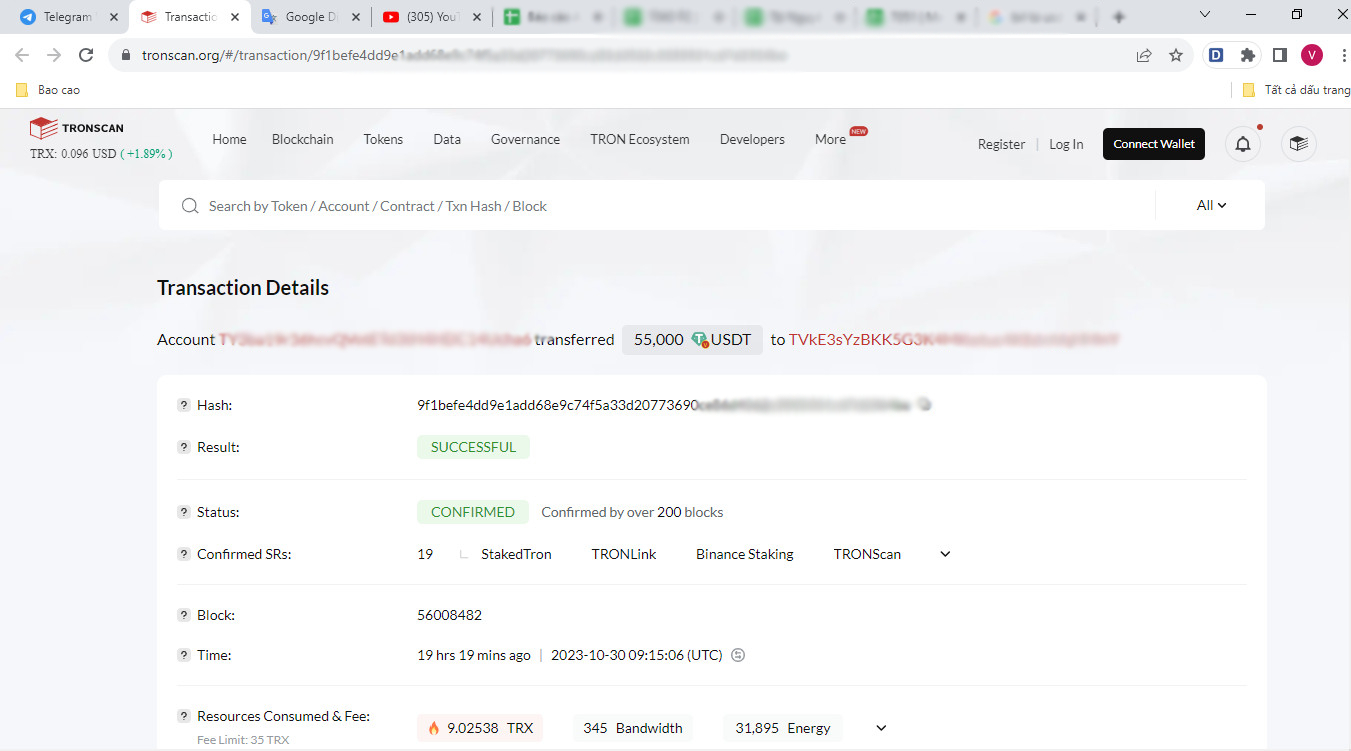1351x751 pixels.
Task: Click the SUCCESSFUL result badge
Action: [473, 447]
